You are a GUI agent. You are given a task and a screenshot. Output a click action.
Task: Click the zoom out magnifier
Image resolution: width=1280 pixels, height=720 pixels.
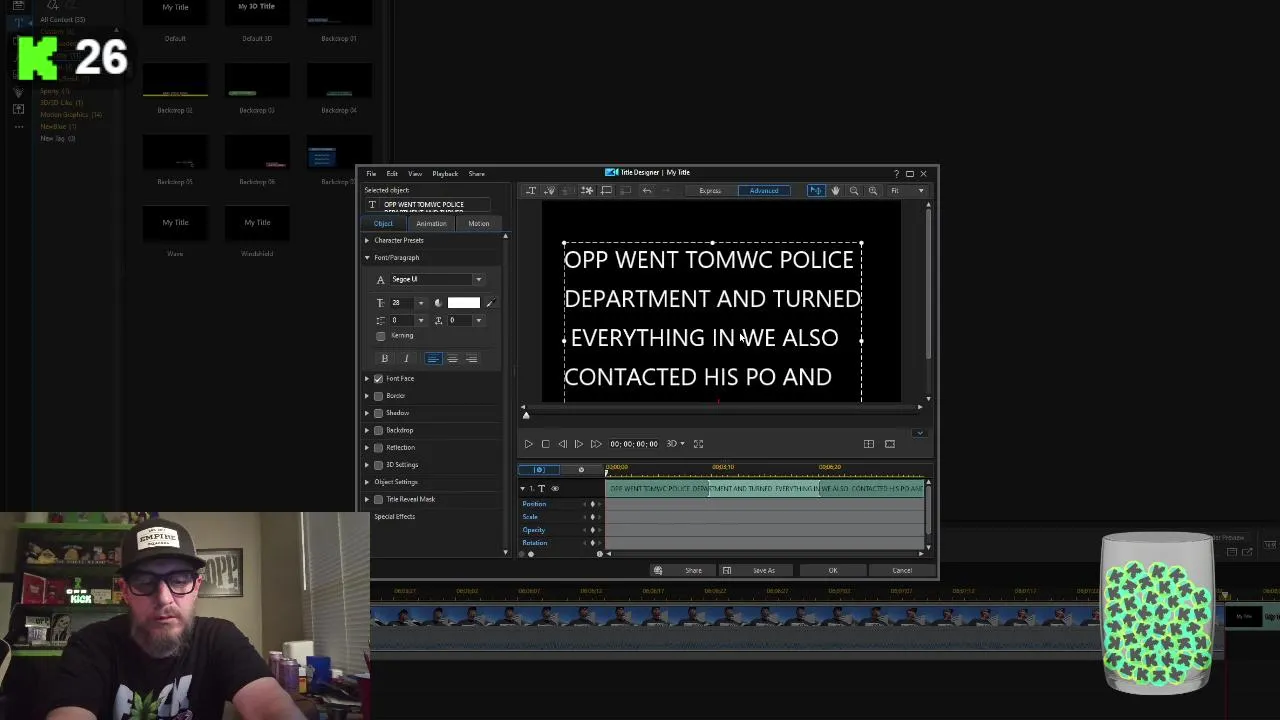pos(854,190)
